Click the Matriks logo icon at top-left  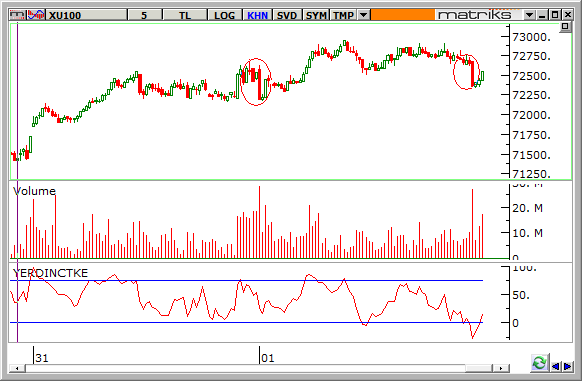click(17, 15)
